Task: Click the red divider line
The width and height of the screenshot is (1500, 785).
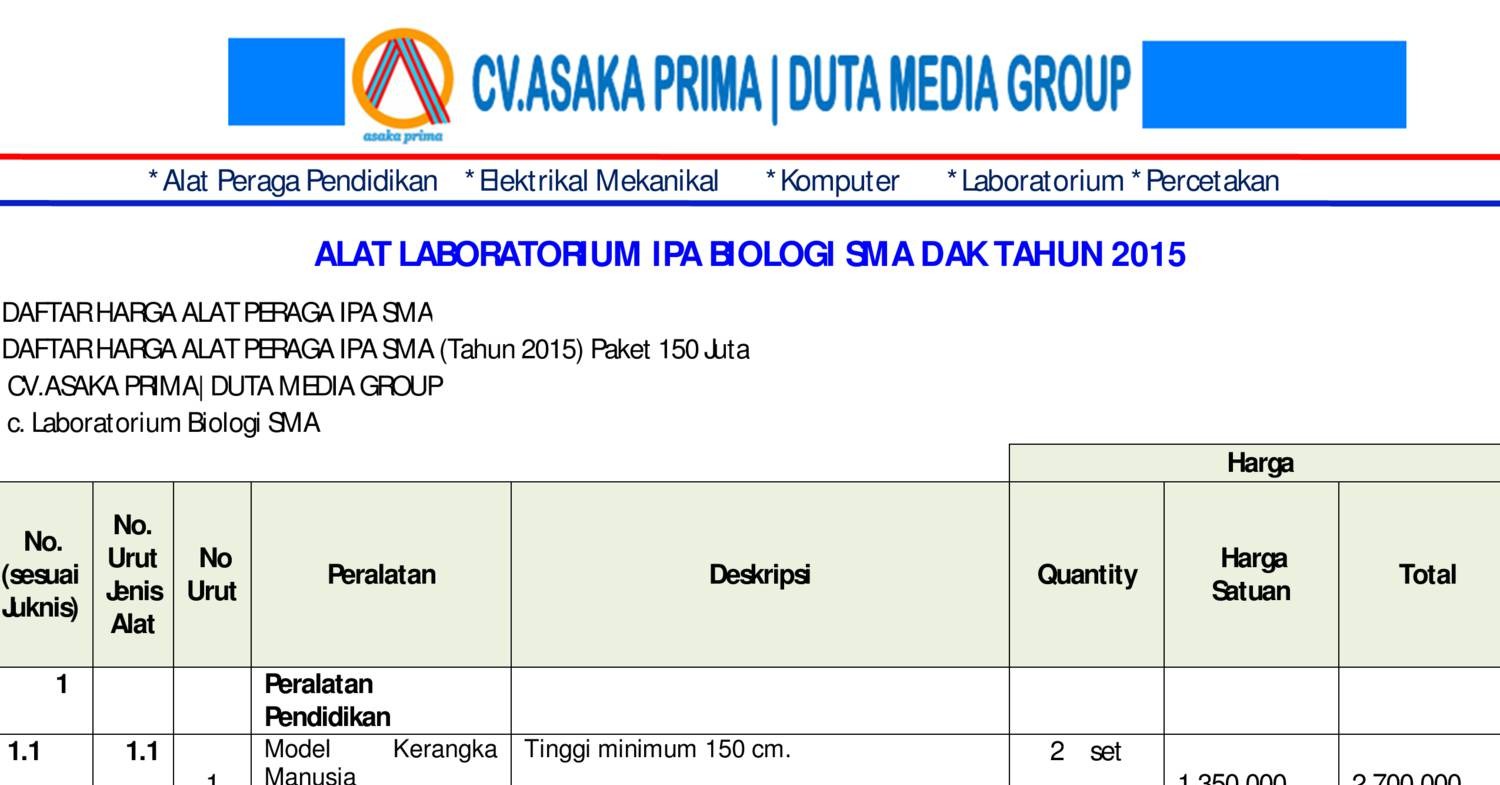Action: click(750, 156)
